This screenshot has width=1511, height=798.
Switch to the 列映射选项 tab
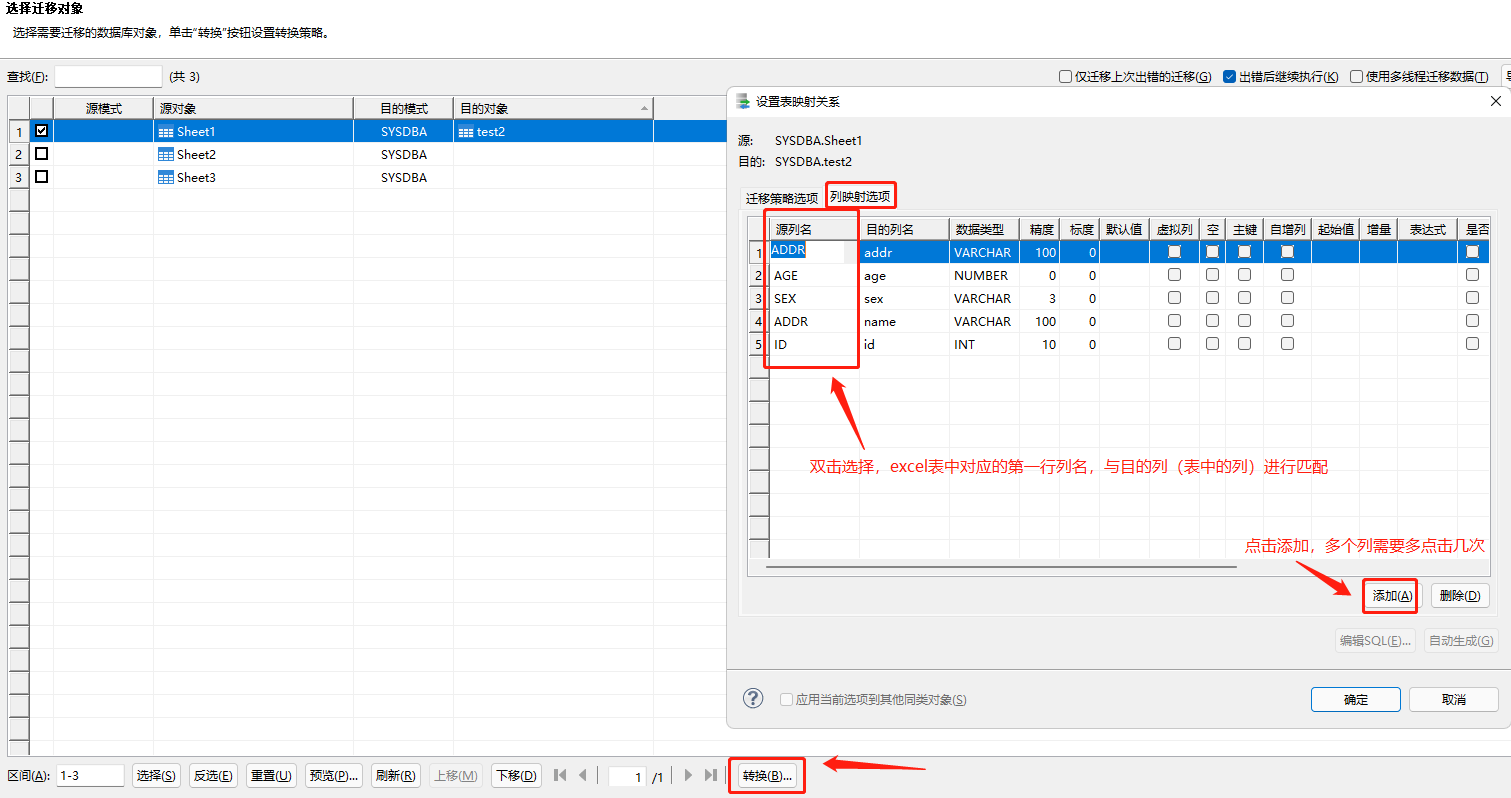860,197
